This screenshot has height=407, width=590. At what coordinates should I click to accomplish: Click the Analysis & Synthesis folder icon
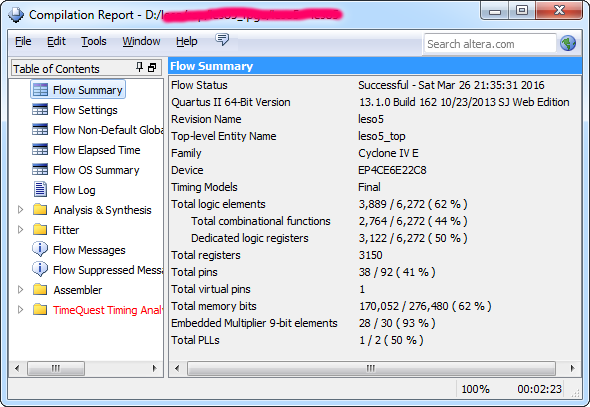coord(40,209)
